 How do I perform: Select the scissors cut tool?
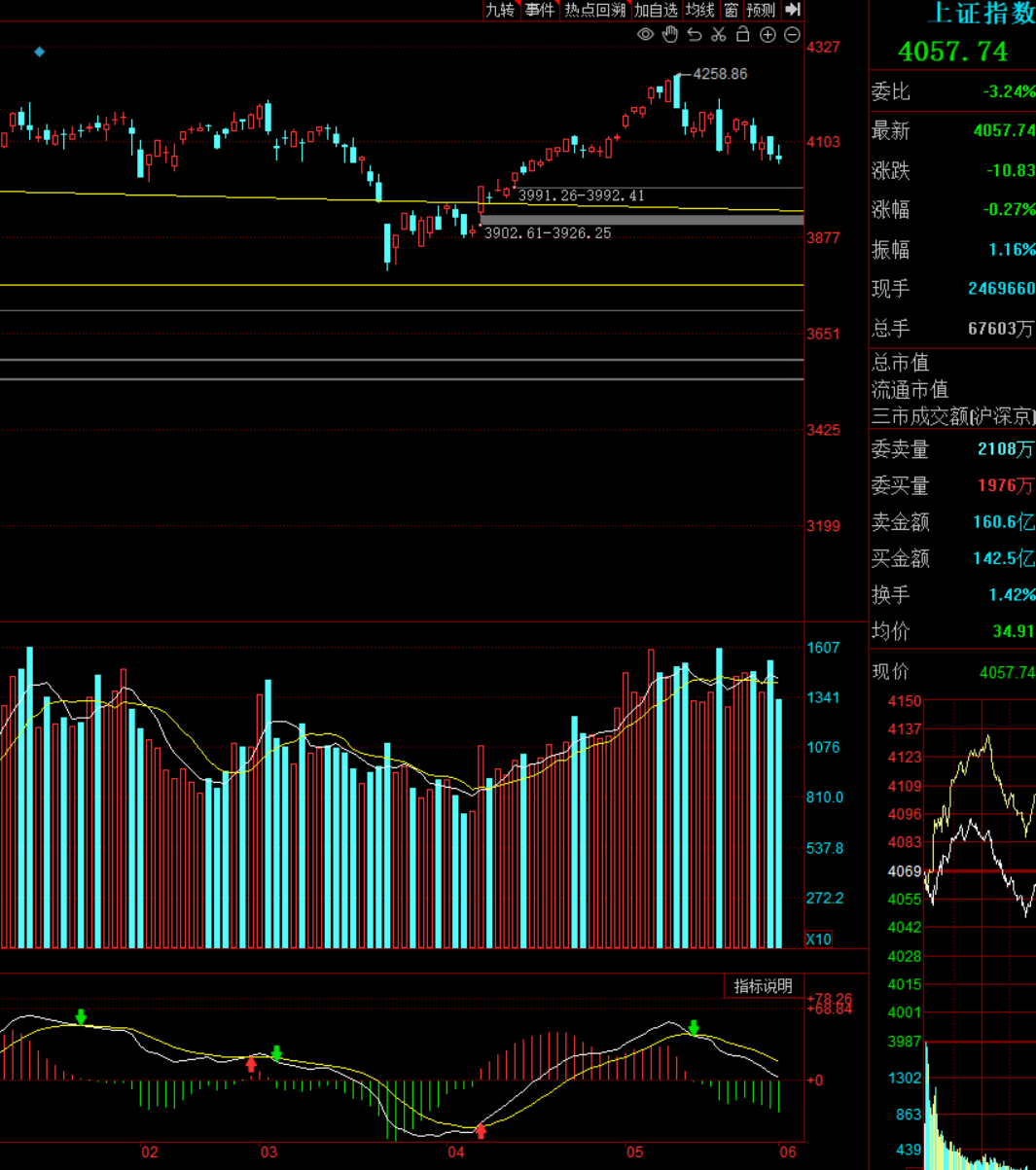pos(719,35)
